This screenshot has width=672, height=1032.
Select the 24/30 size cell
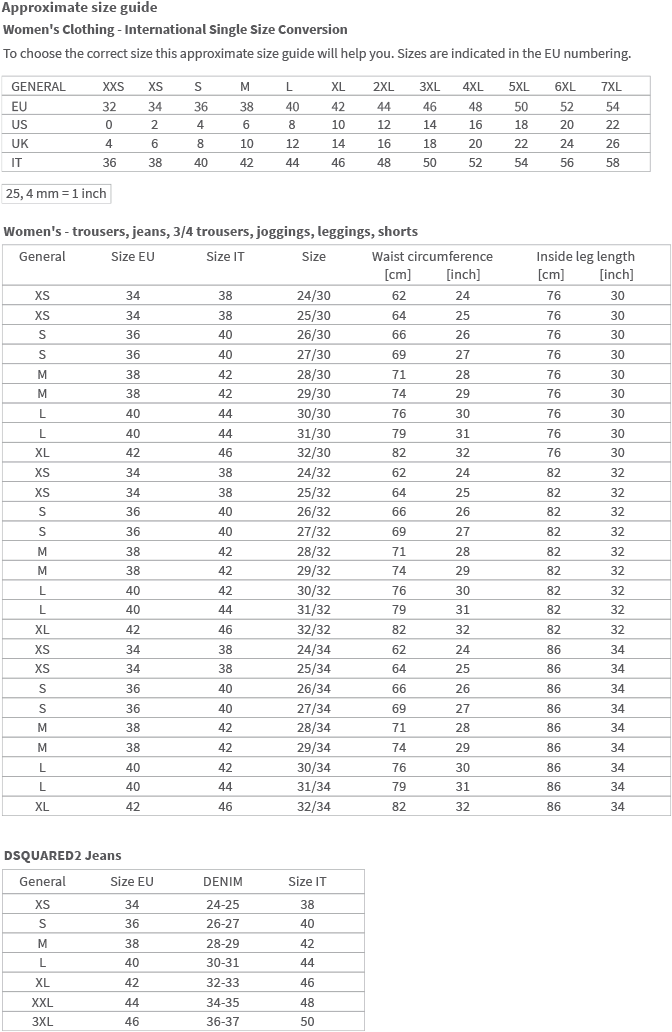[x=313, y=296]
